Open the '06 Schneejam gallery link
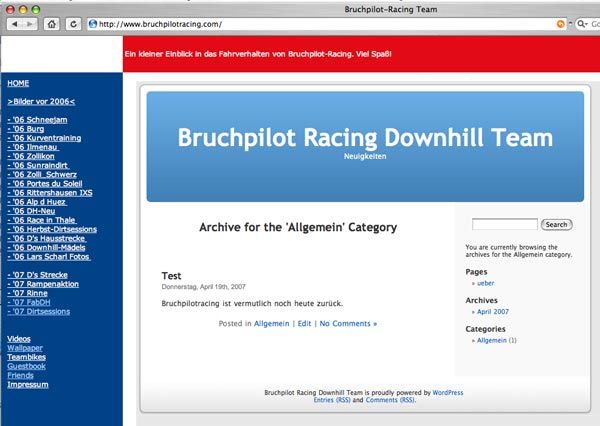600x426 pixels. (x=37, y=120)
